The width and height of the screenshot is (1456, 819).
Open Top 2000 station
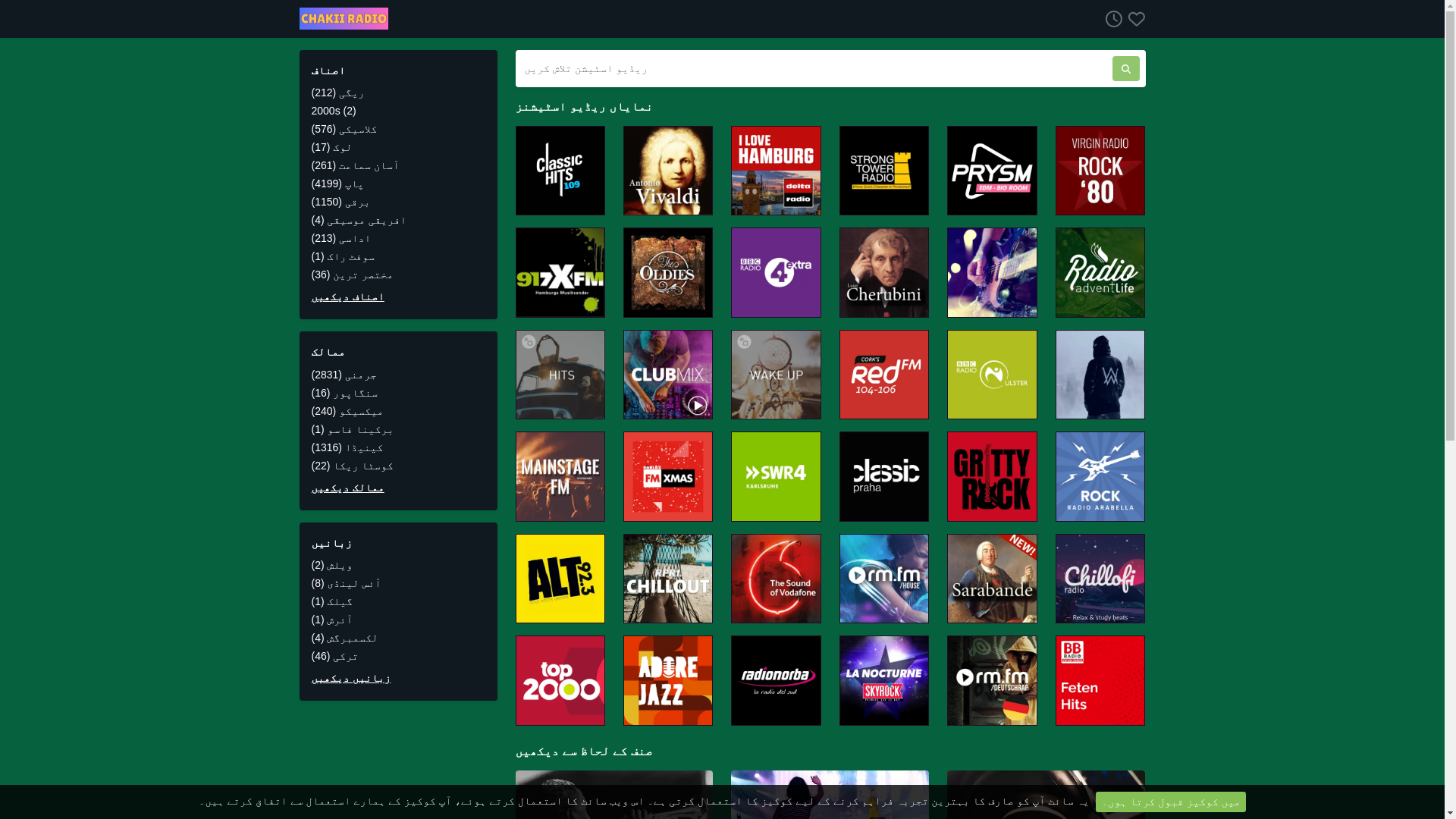pos(560,681)
